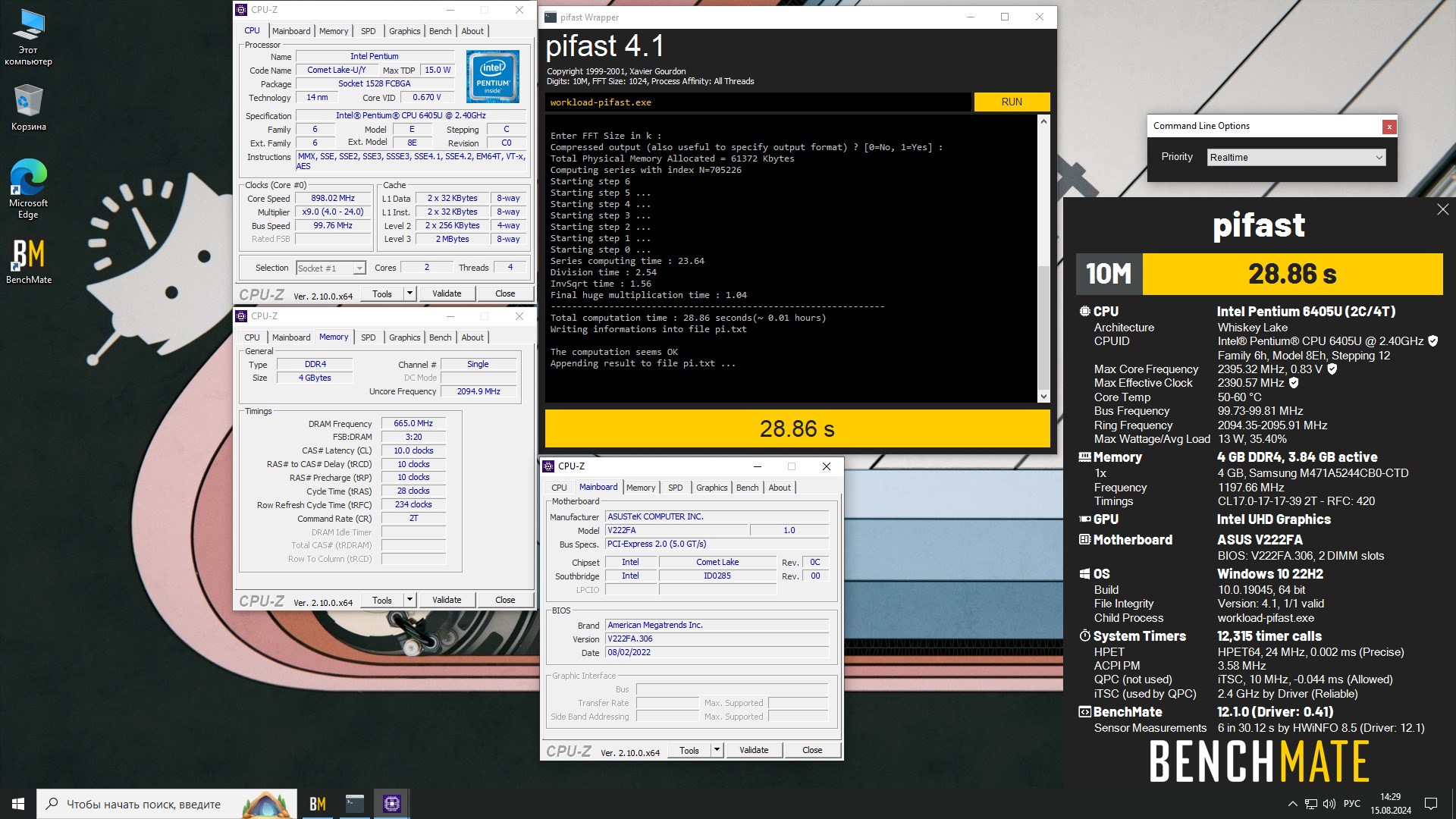The height and width of the screenshot is (819, 1456).
Task: Close the Command Line Options panel
Action: 1389,127
